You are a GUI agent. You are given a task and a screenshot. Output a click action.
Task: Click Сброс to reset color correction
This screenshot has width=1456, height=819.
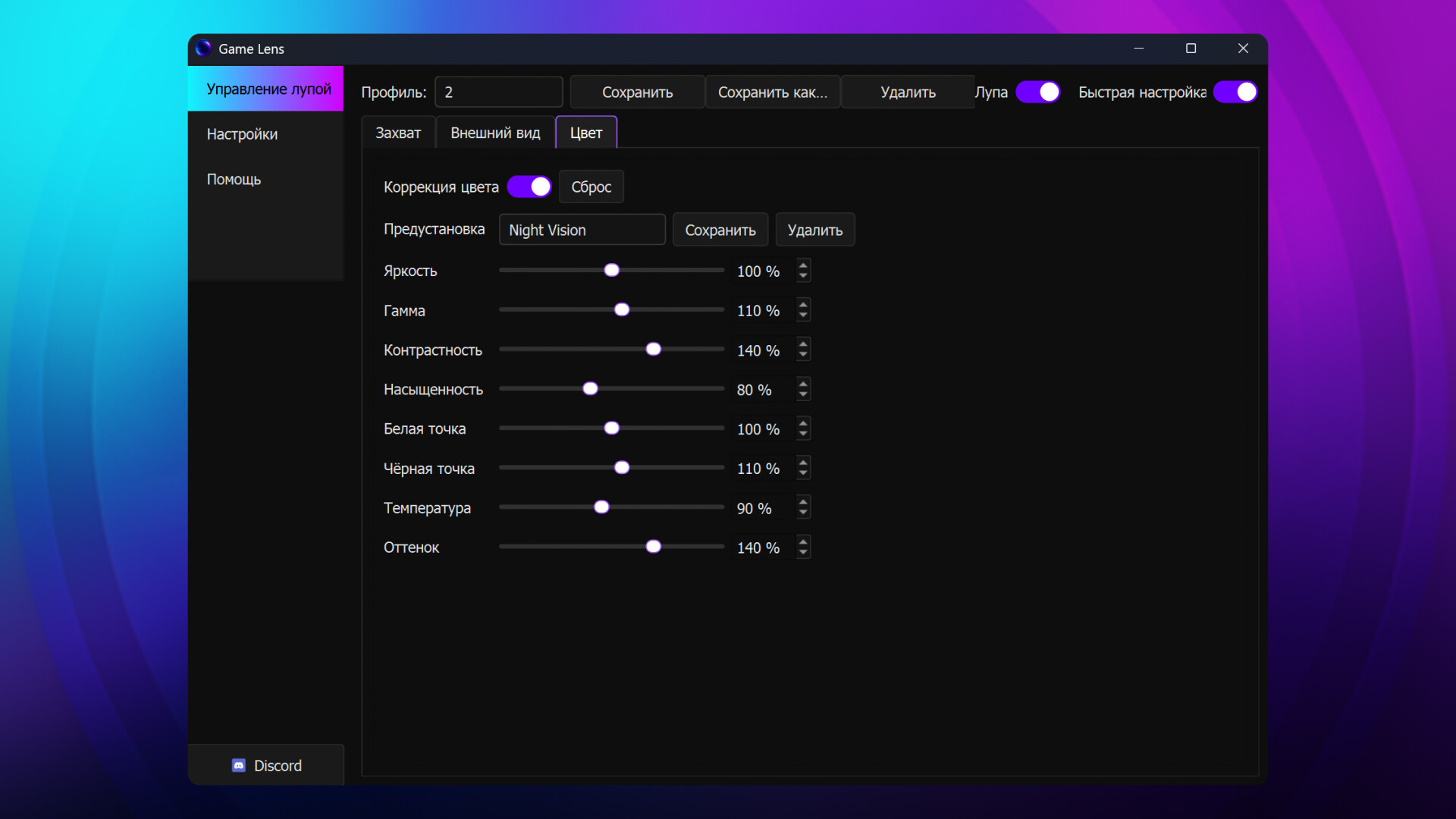point(591,187)
